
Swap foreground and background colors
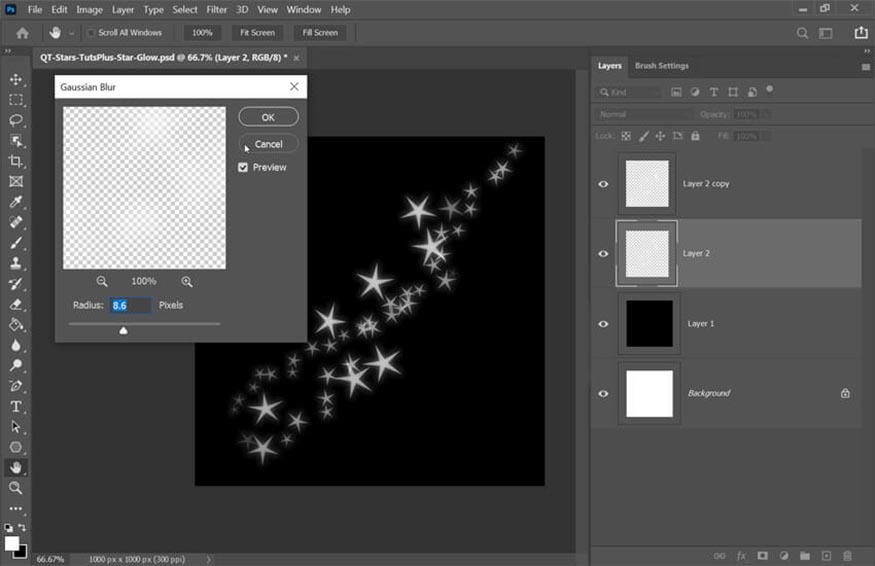coord(22,527)
